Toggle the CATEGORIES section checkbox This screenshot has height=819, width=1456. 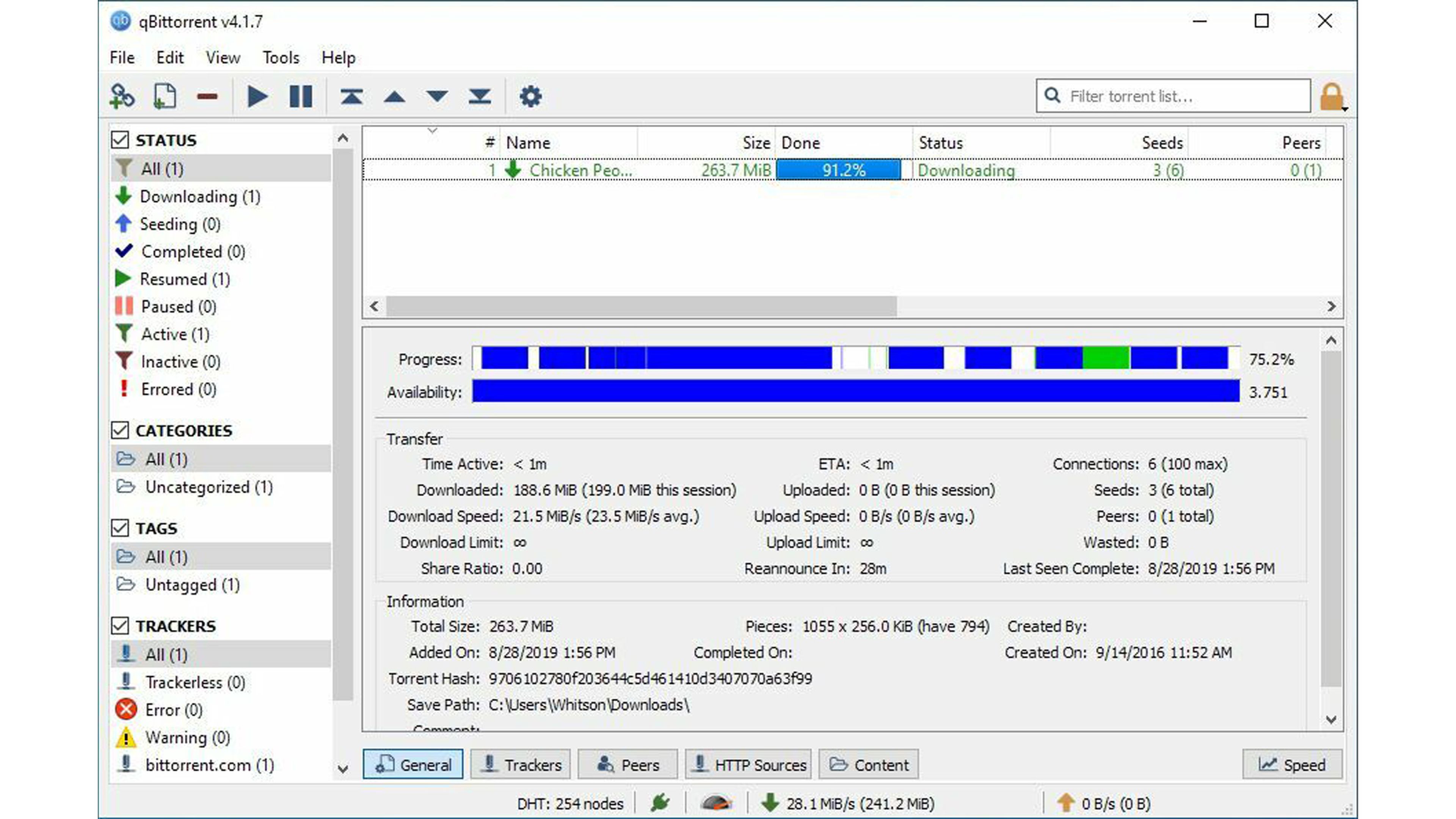coord(120,430)
